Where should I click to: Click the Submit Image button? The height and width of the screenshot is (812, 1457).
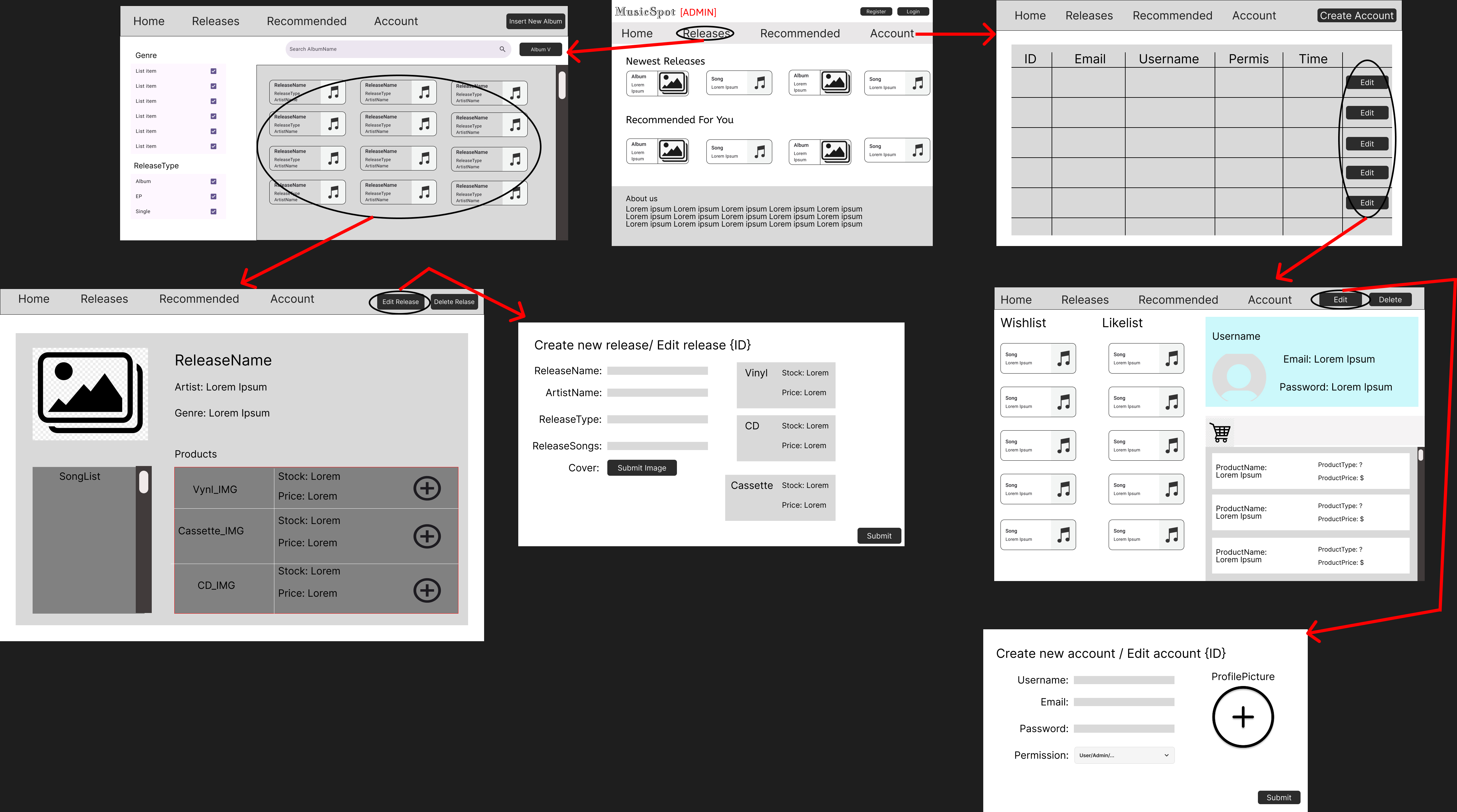(x=641, y=468)
